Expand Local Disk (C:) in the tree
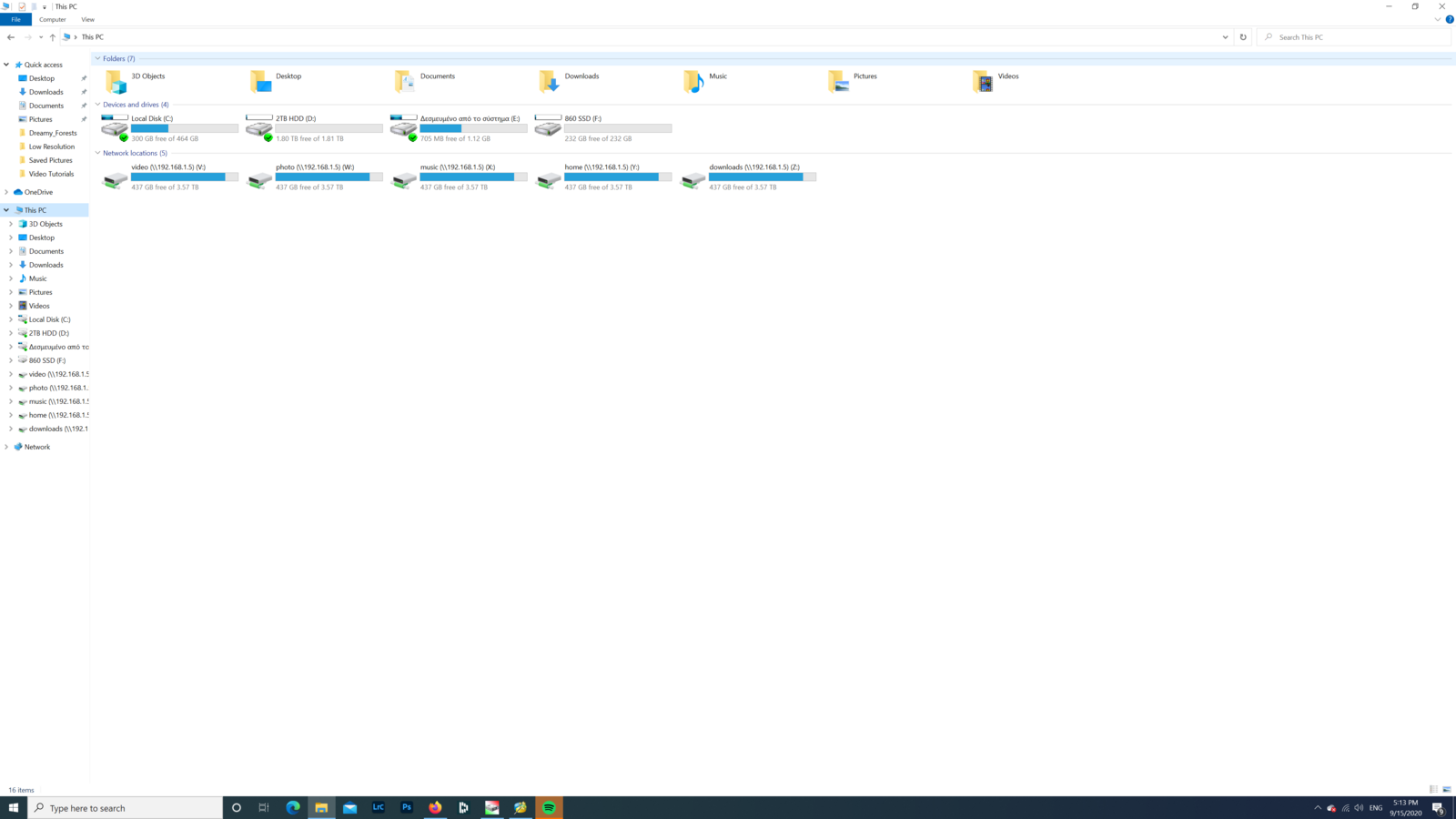Viewport: 1456px width, 819px height. coord(11,319)
